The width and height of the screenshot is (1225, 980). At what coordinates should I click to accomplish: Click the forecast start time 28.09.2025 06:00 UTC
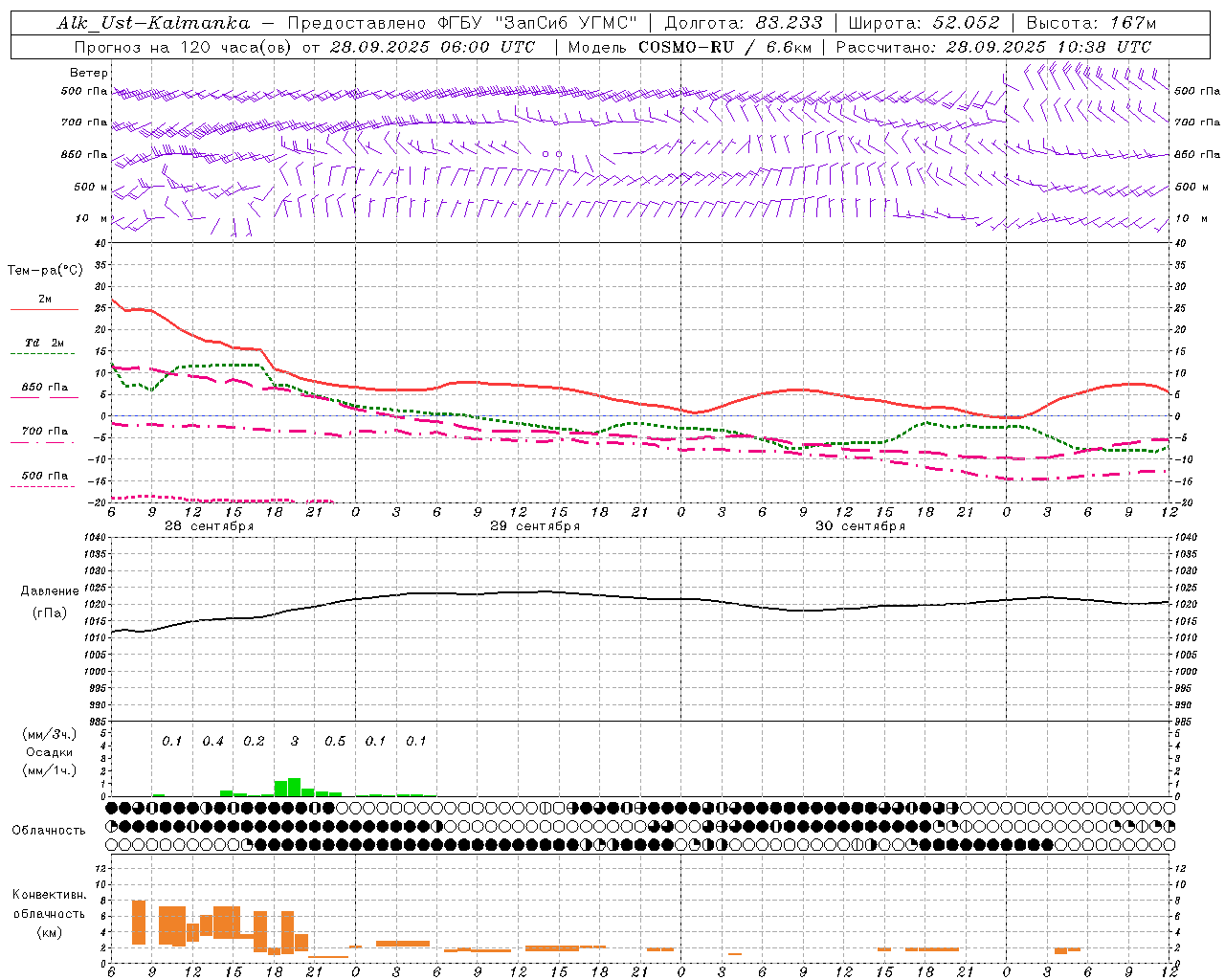pyautogui.click(x=433, y=47)
